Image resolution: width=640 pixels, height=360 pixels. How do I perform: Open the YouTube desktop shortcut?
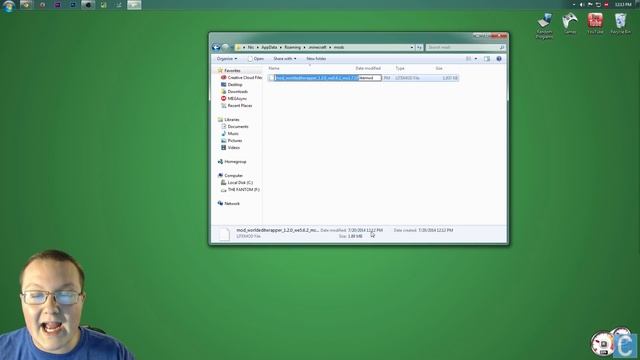coord(595,24)
